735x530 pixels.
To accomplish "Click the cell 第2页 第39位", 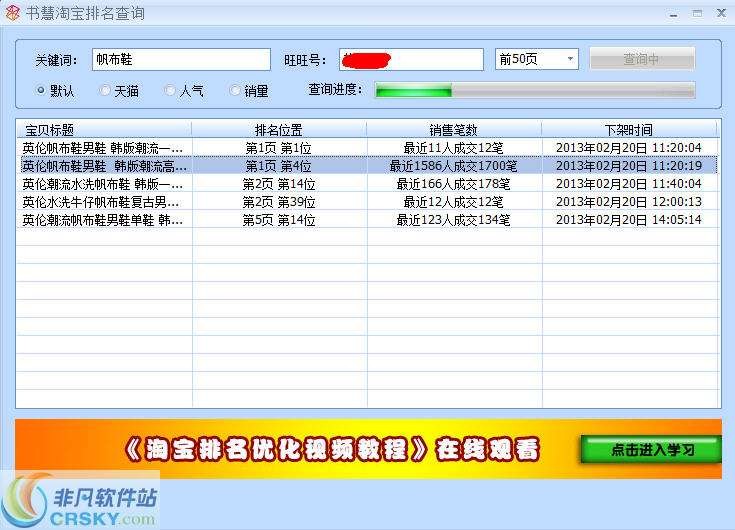I will point(279,202).
